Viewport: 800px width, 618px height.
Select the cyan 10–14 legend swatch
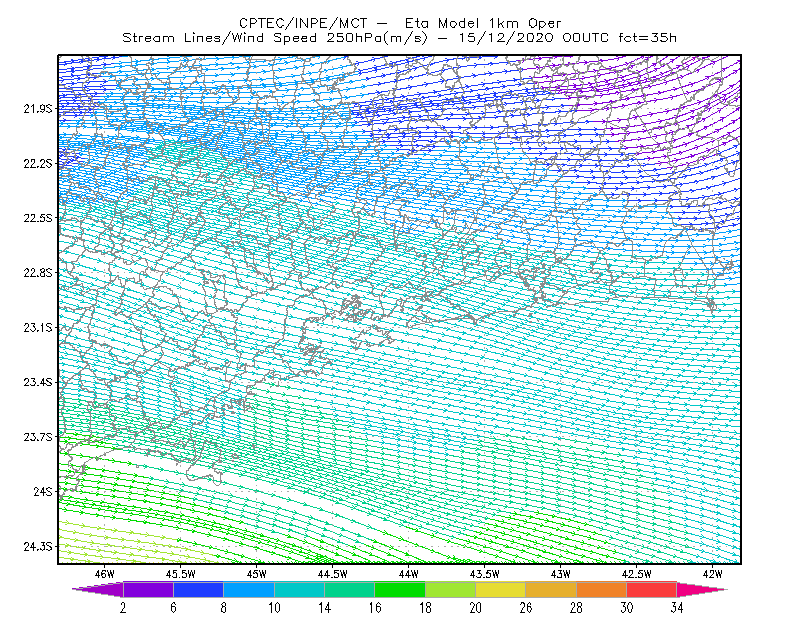click(299, 589)
